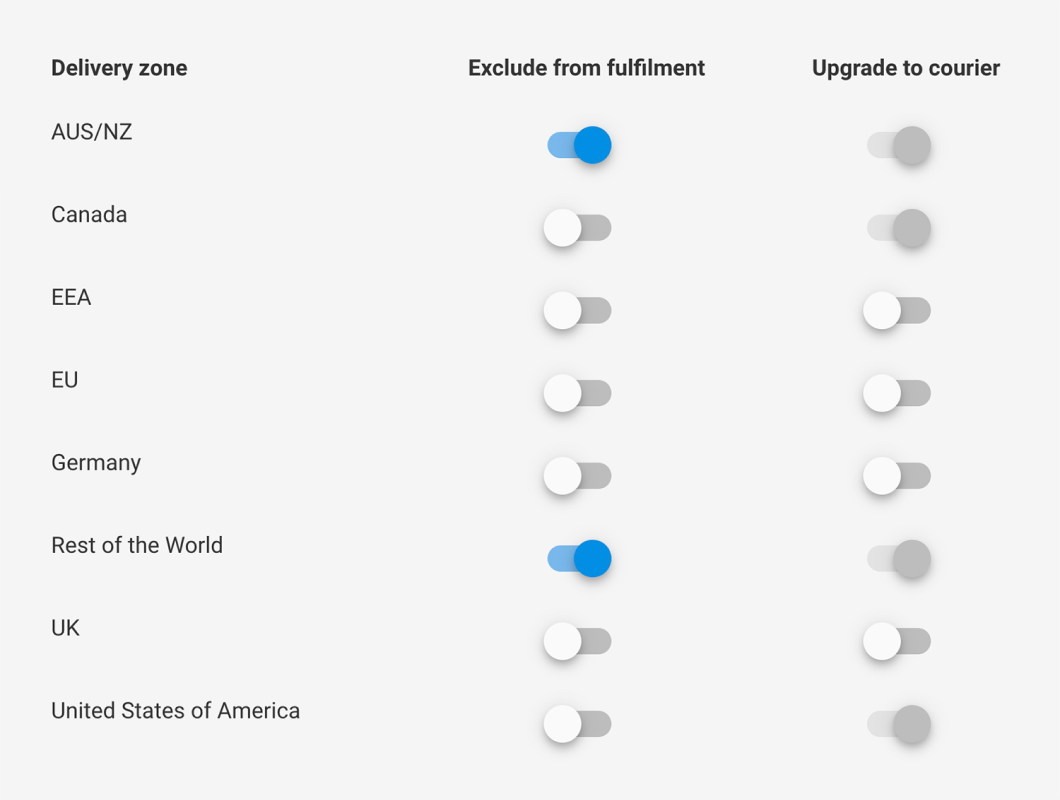Click the Upgrade to courier column header

coord(906,68)
